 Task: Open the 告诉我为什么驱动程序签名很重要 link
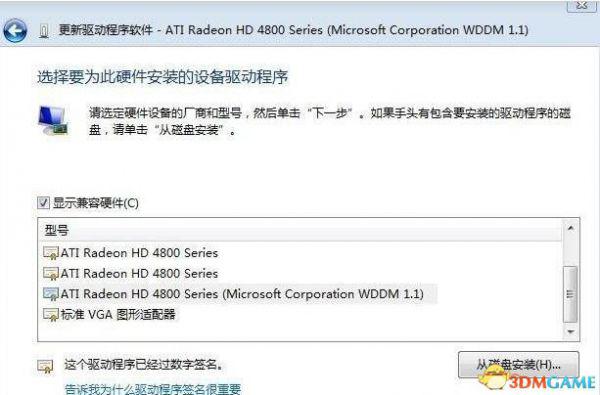(x=153, y=389)
